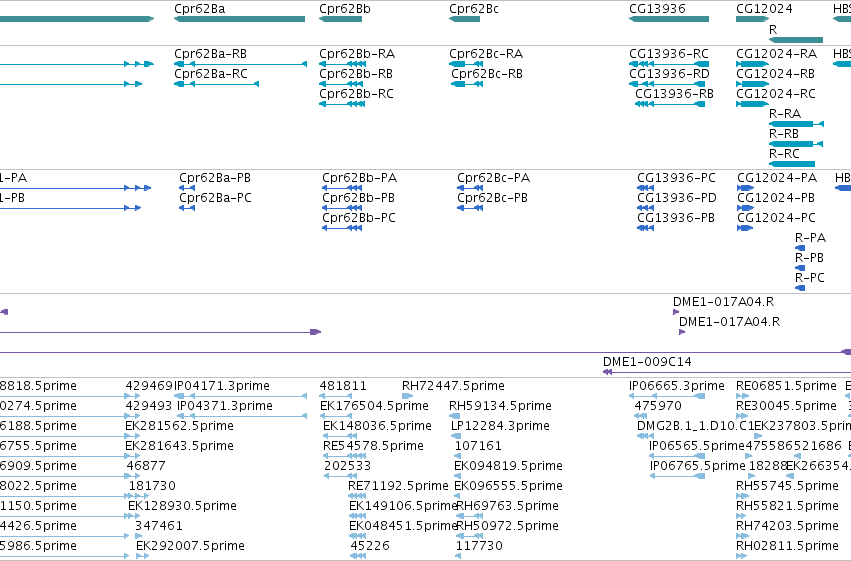Open EST RH72447.5prime

pos(453,386)
